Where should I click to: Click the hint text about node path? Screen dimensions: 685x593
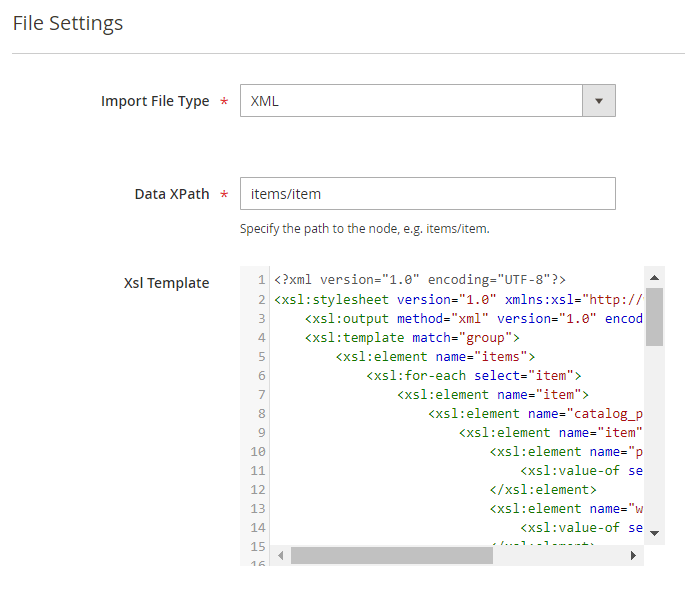tap(364, 229)
